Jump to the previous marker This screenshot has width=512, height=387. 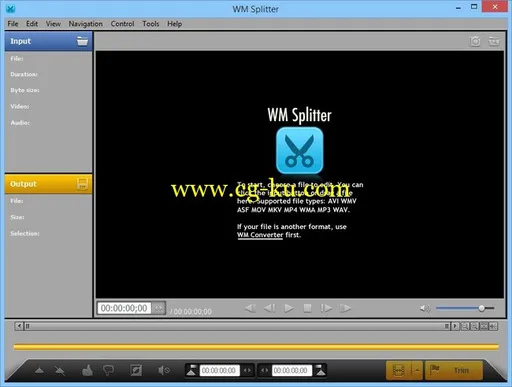tap(250, 308)
